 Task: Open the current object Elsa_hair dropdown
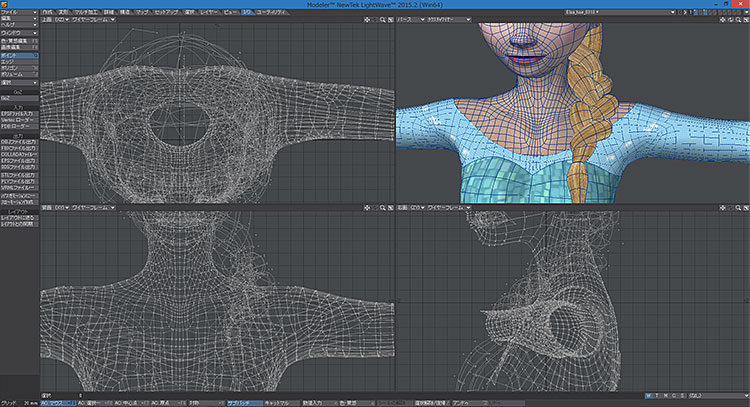[x=620, y=12]
